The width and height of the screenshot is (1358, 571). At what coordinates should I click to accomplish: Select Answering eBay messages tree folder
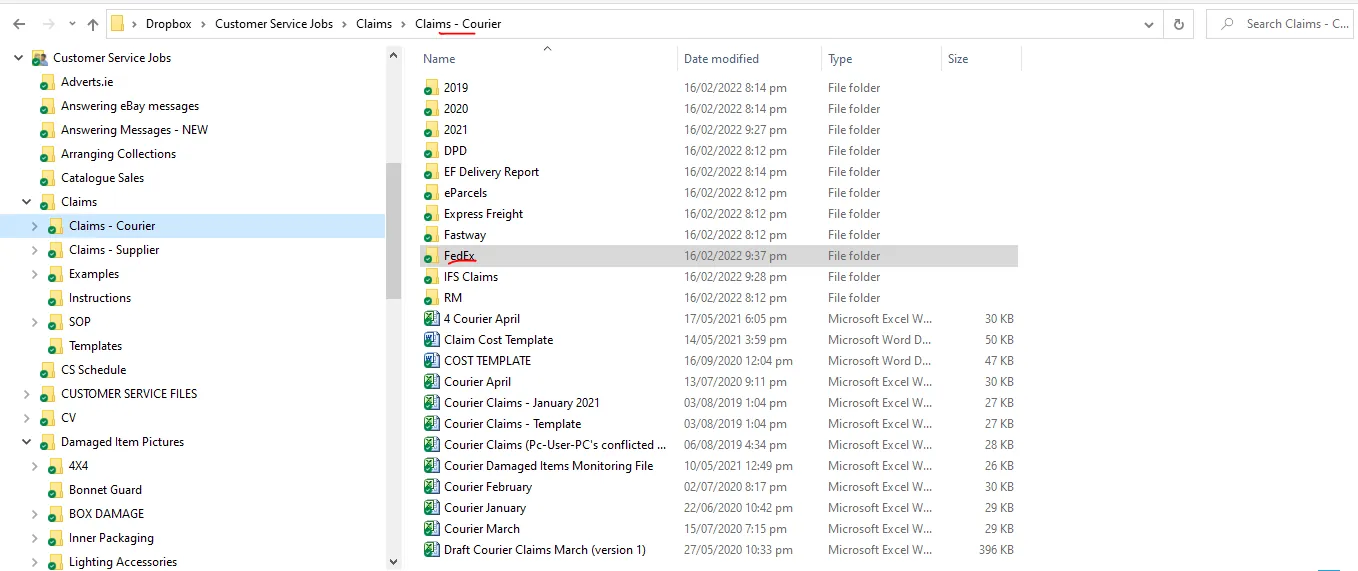tap(130, 106)
